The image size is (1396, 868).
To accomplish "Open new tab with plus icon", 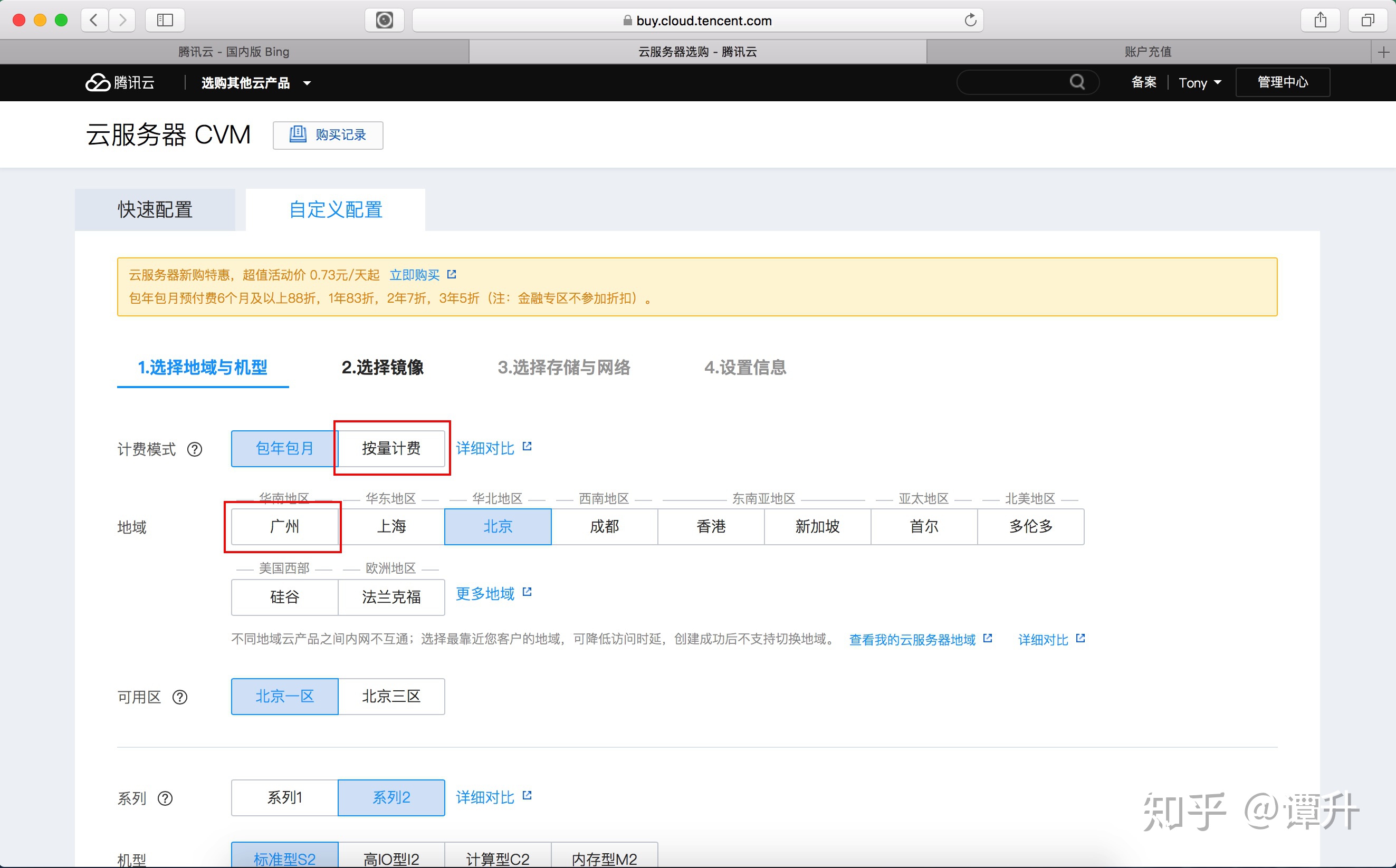I will 1383,52.
